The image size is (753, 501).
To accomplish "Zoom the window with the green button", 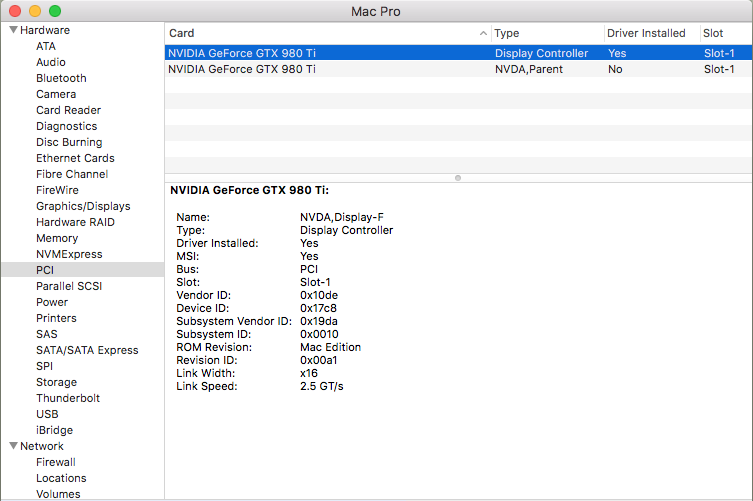I will tap(55, 11).
